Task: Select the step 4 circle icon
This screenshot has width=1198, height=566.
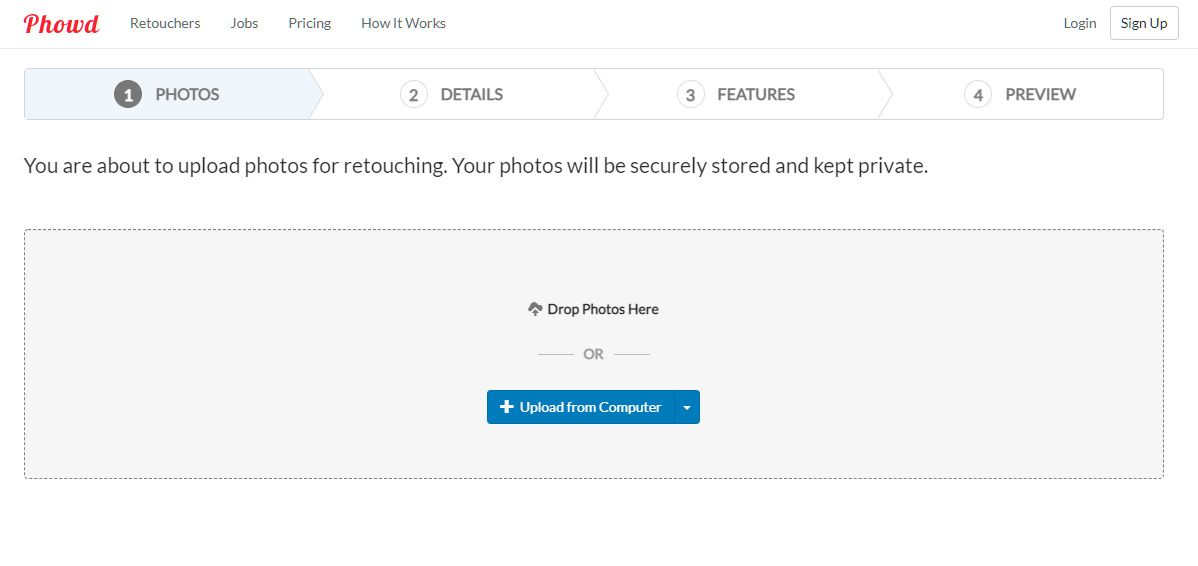Action: [978, 95]
